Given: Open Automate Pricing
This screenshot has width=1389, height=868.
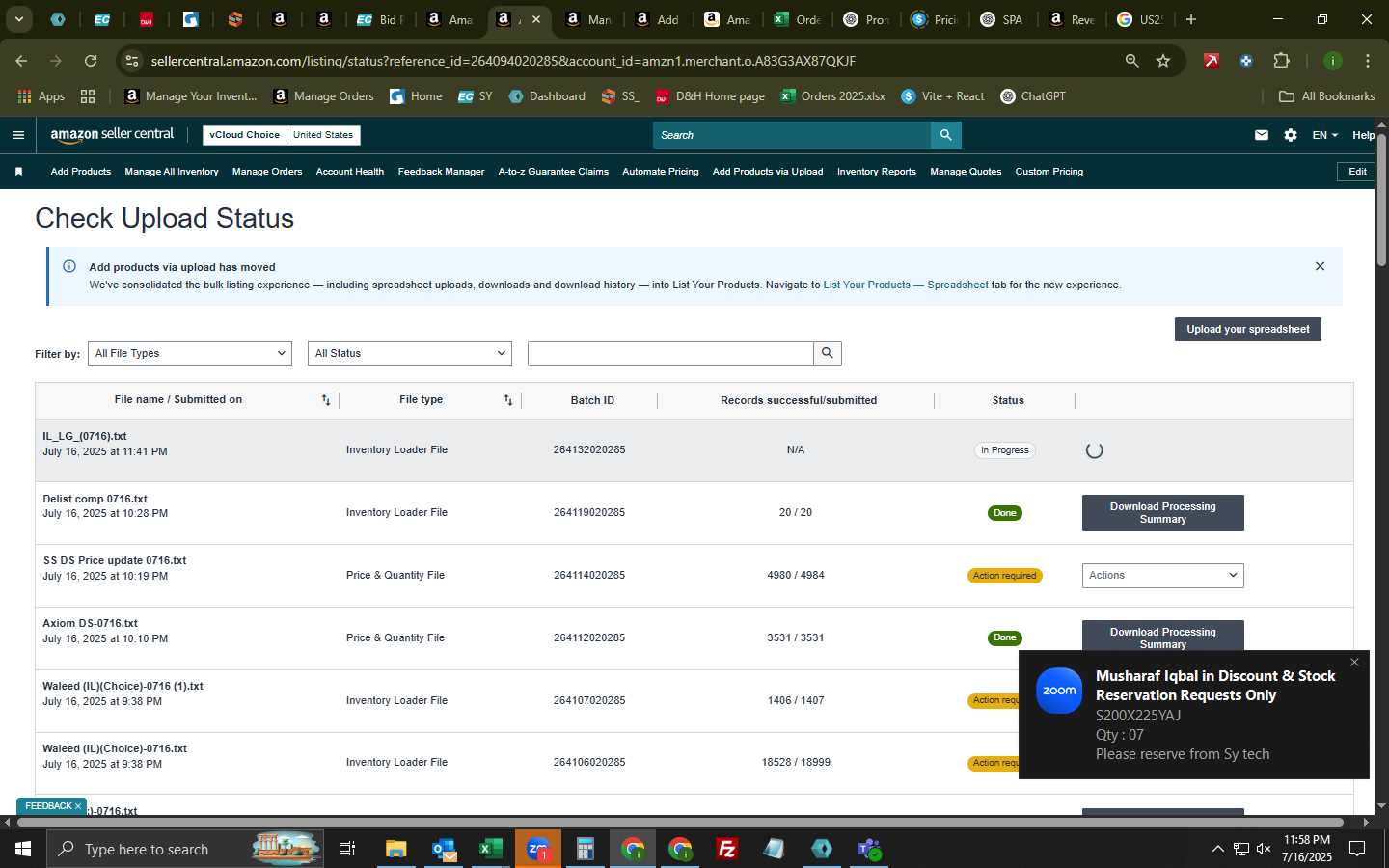Looking at the screenshot, I should coord(661,172).
